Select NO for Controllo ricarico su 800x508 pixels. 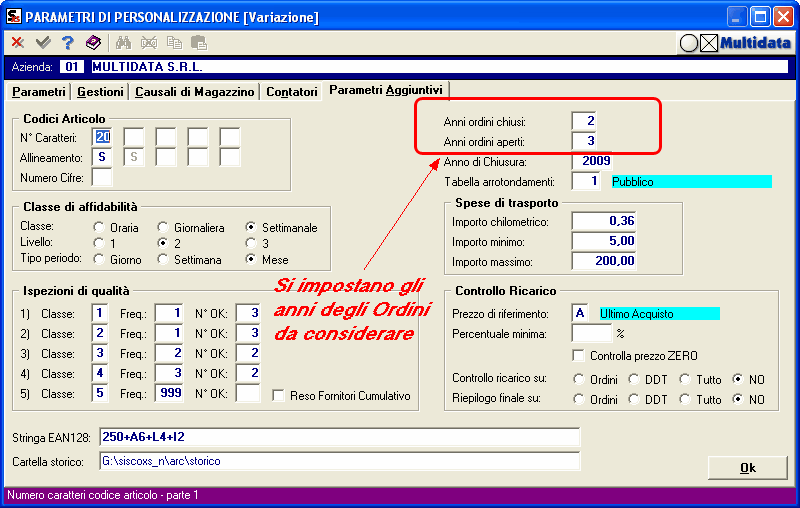pos(738,379)
